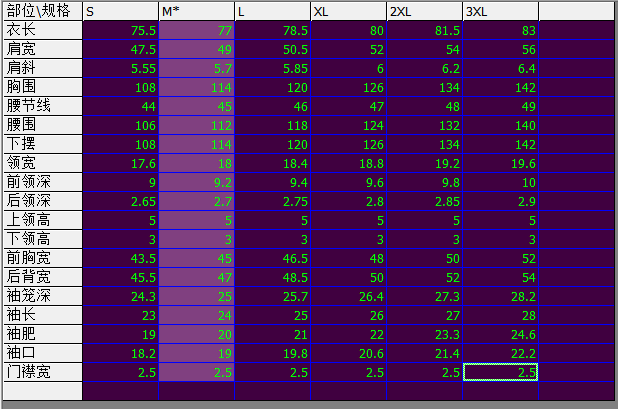Select the 袖肥 row header
Image resolution: width=618 pixels, height=409 pixels.
pyautogui.click(x=43, y=334)
